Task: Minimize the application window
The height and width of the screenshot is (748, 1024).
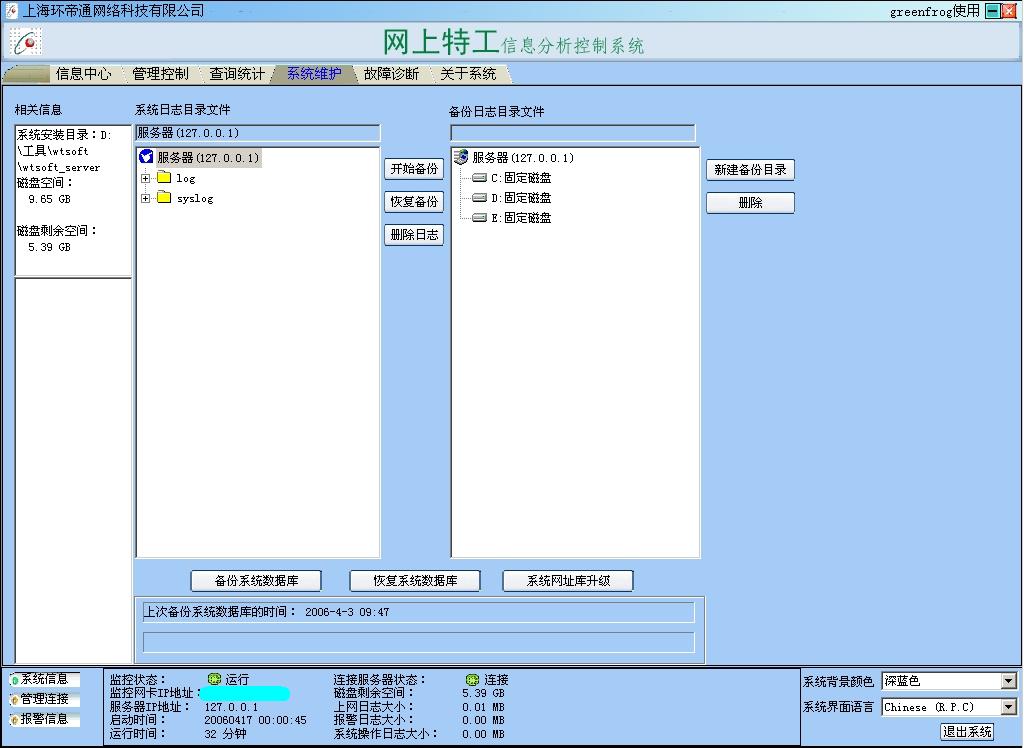Action: click(x=993, y=10)
